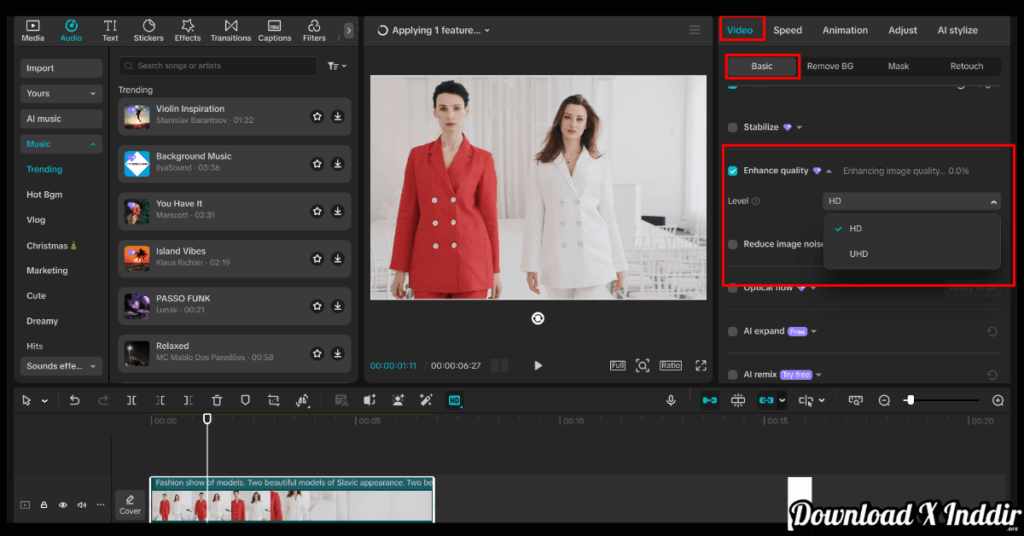Click the Import button
Screen dimensions: 1024x536
pos(61,68)
